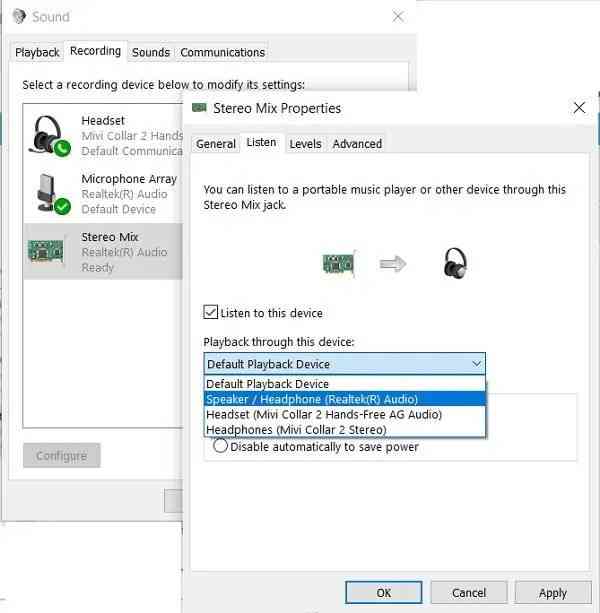Select Disable automatically to save power radio
Viewport: 600px width, 613px height.
220,445
